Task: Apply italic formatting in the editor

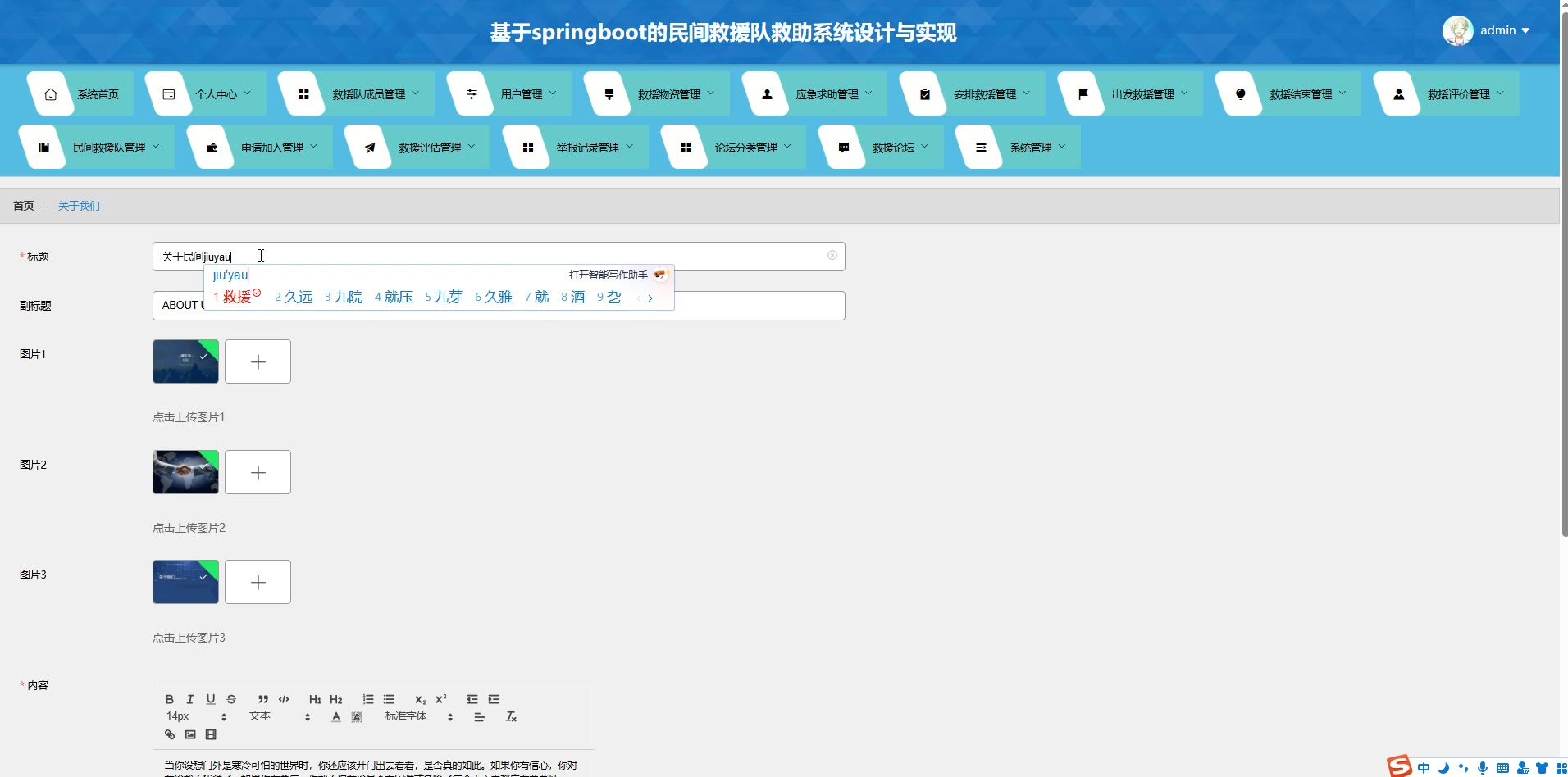Action: click(190, 699)
